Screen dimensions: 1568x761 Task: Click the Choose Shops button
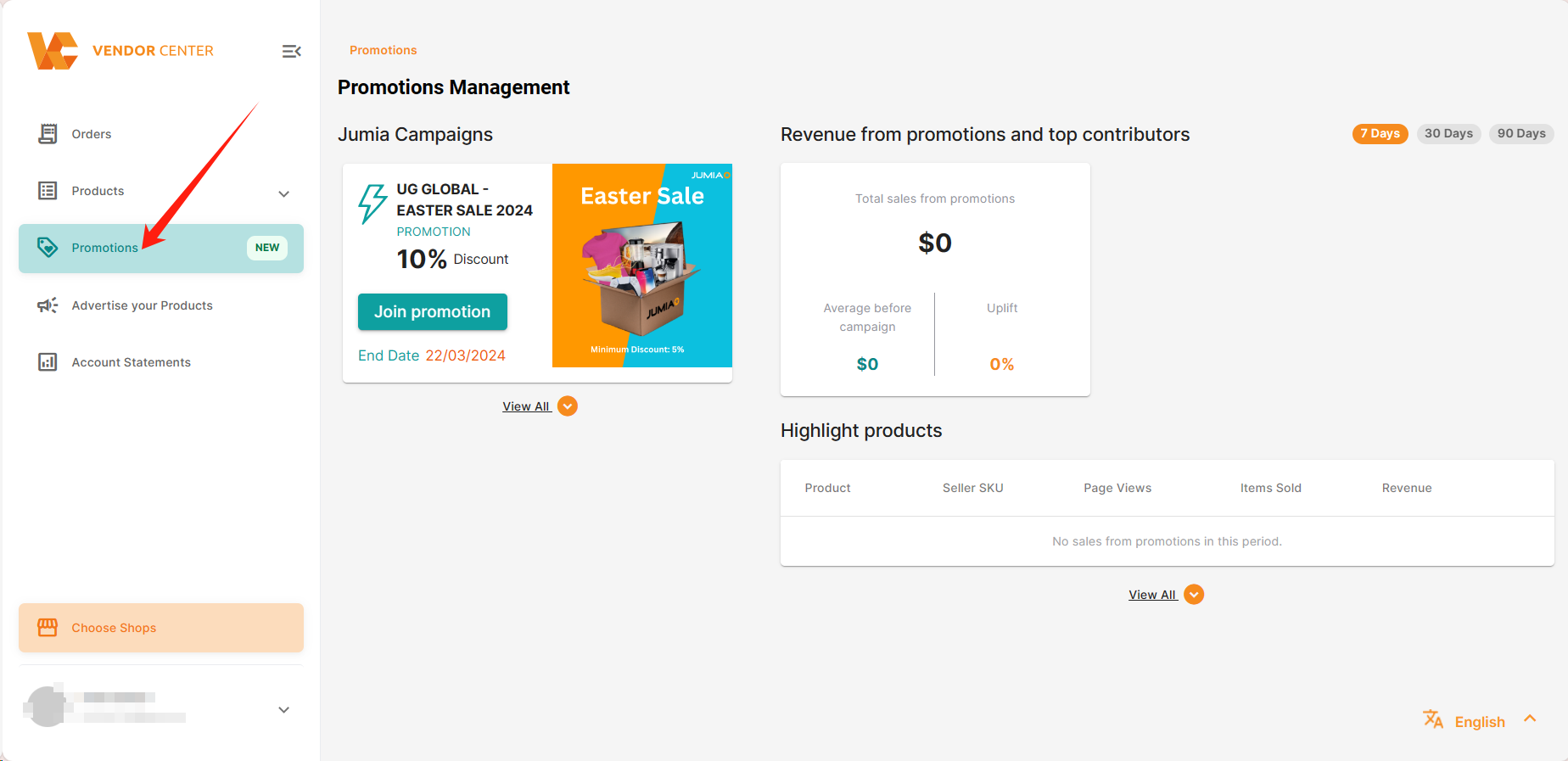(161, 628)
